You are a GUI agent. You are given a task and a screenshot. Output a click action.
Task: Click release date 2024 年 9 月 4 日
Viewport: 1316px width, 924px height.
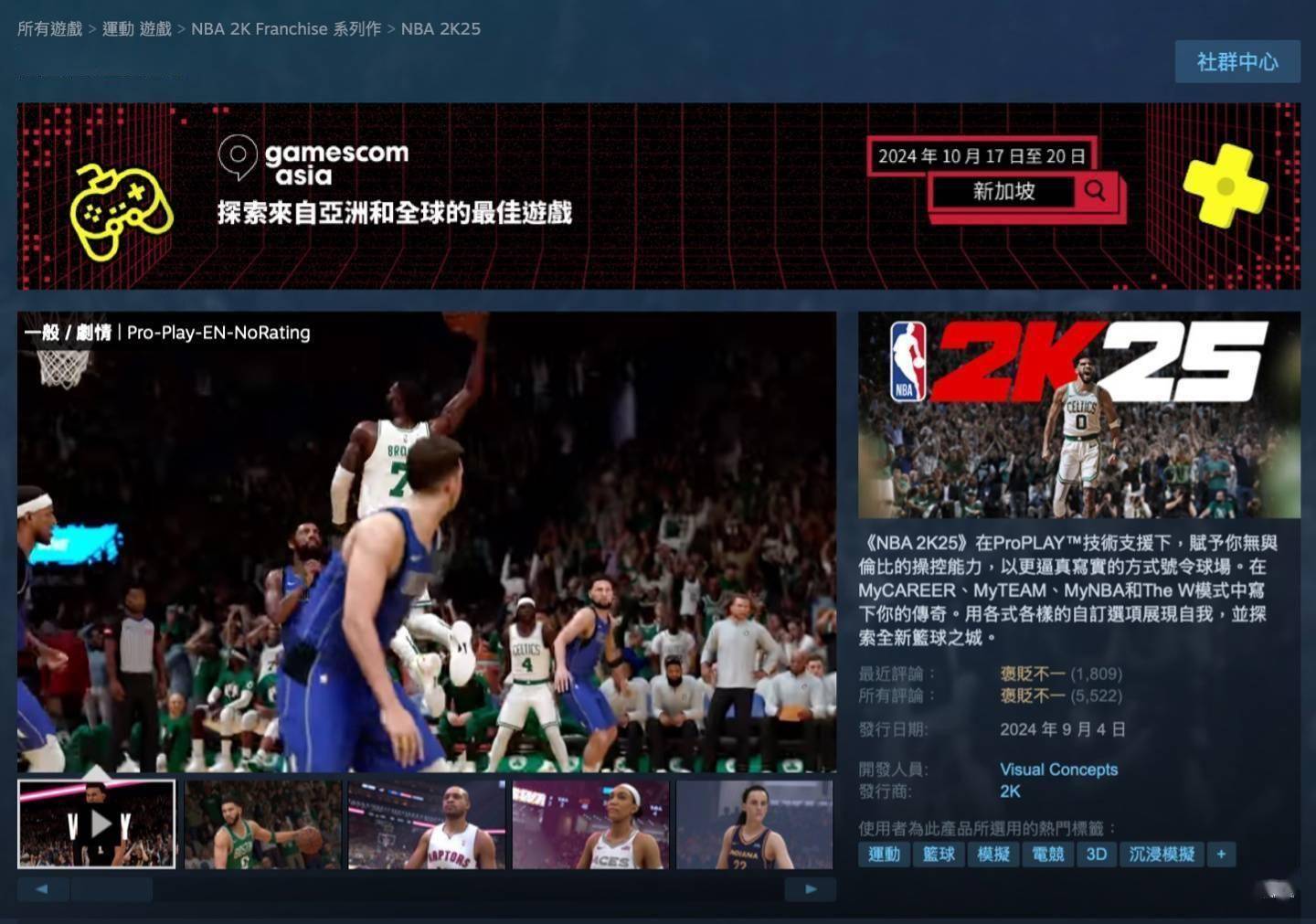coord(1062,729)
